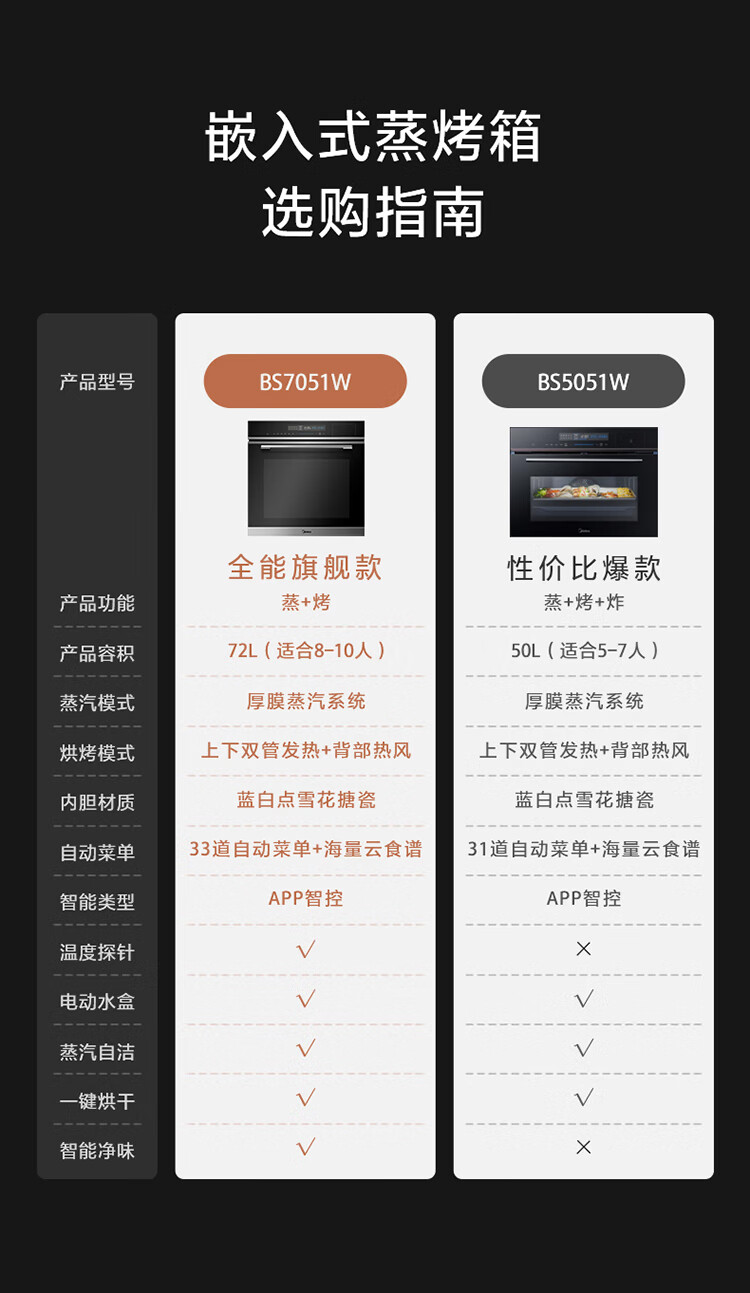Screen dimensions: 750x1293
Task: Select the 智能净味 row label
Action: click(x=97, y=1151)
